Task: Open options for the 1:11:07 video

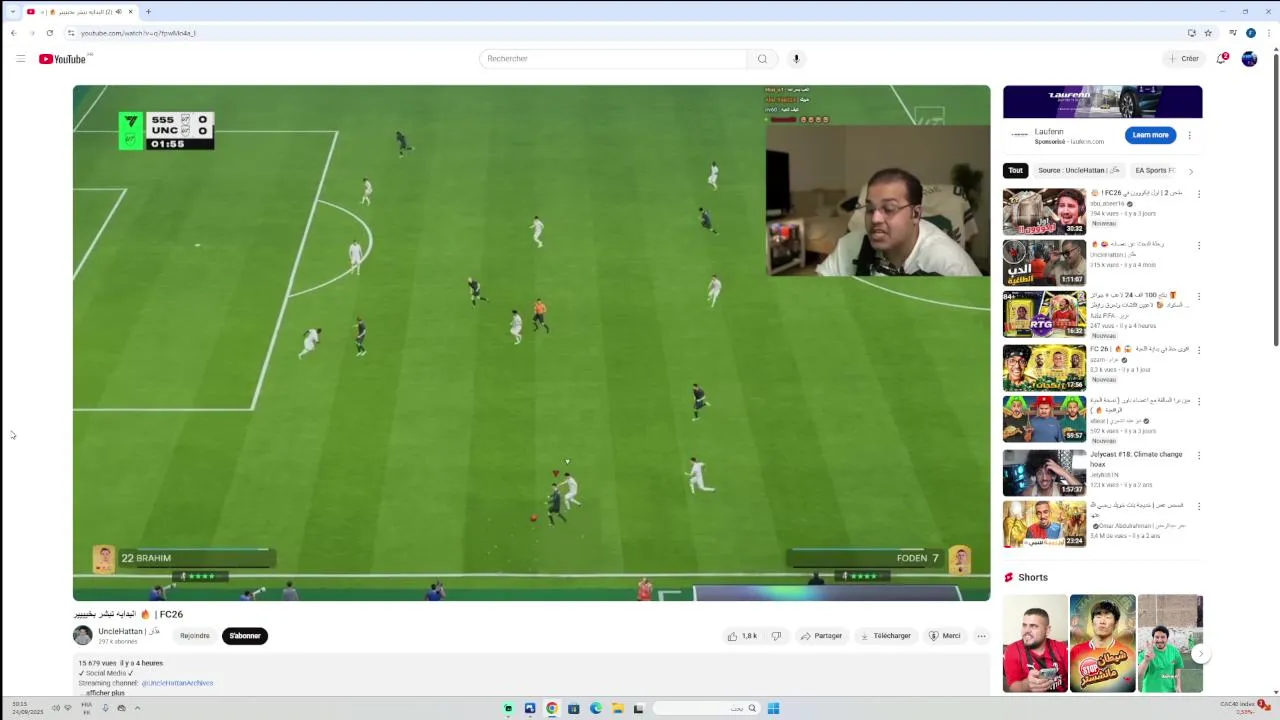Action: (x=1198, y=245)
